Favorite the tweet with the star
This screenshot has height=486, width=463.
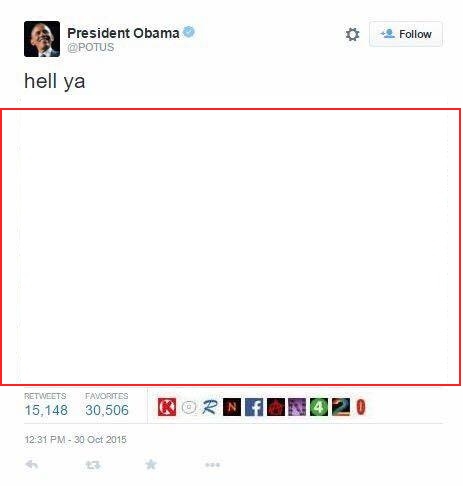[x=151, y=464]
